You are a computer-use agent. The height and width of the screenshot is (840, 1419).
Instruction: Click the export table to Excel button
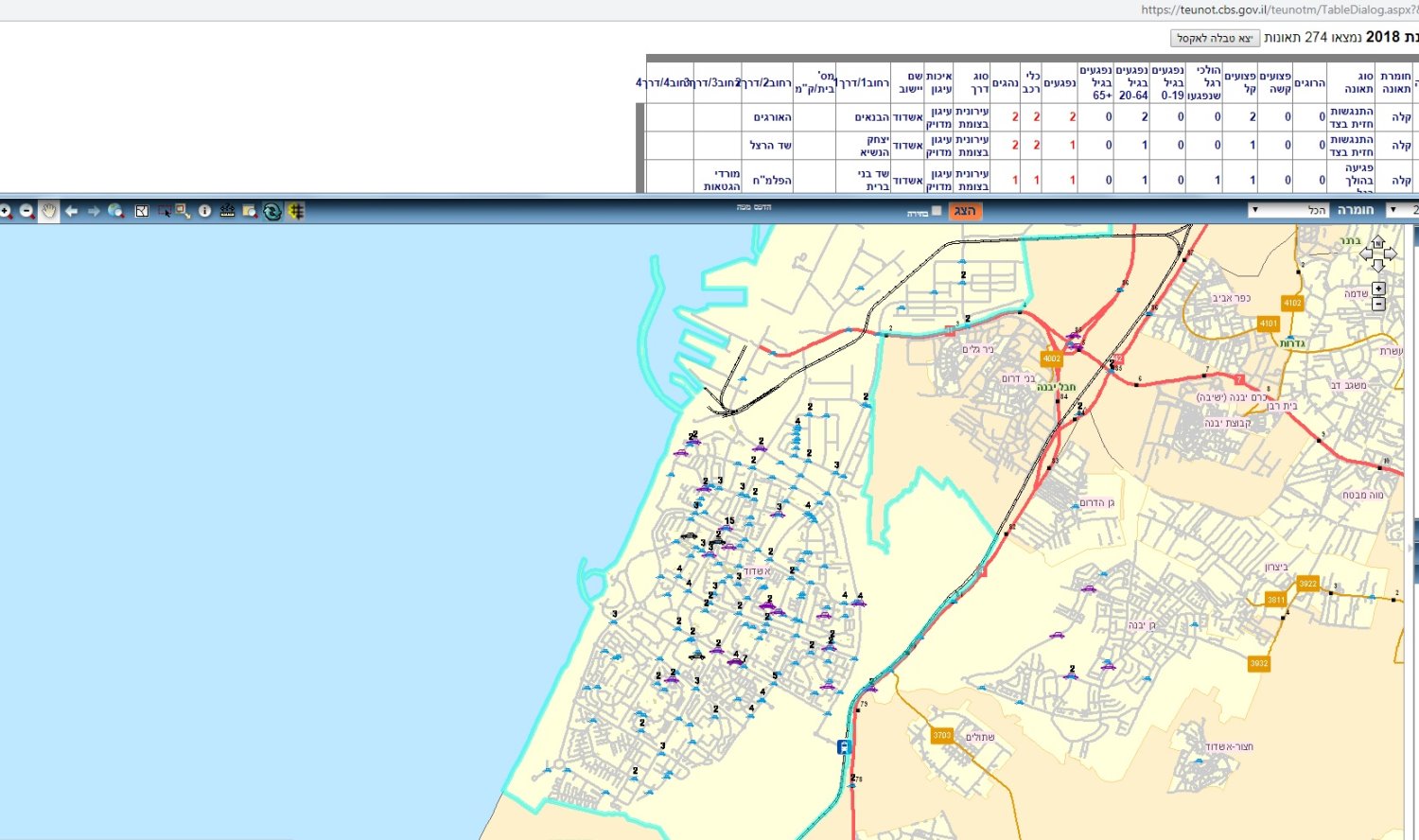1215,38
